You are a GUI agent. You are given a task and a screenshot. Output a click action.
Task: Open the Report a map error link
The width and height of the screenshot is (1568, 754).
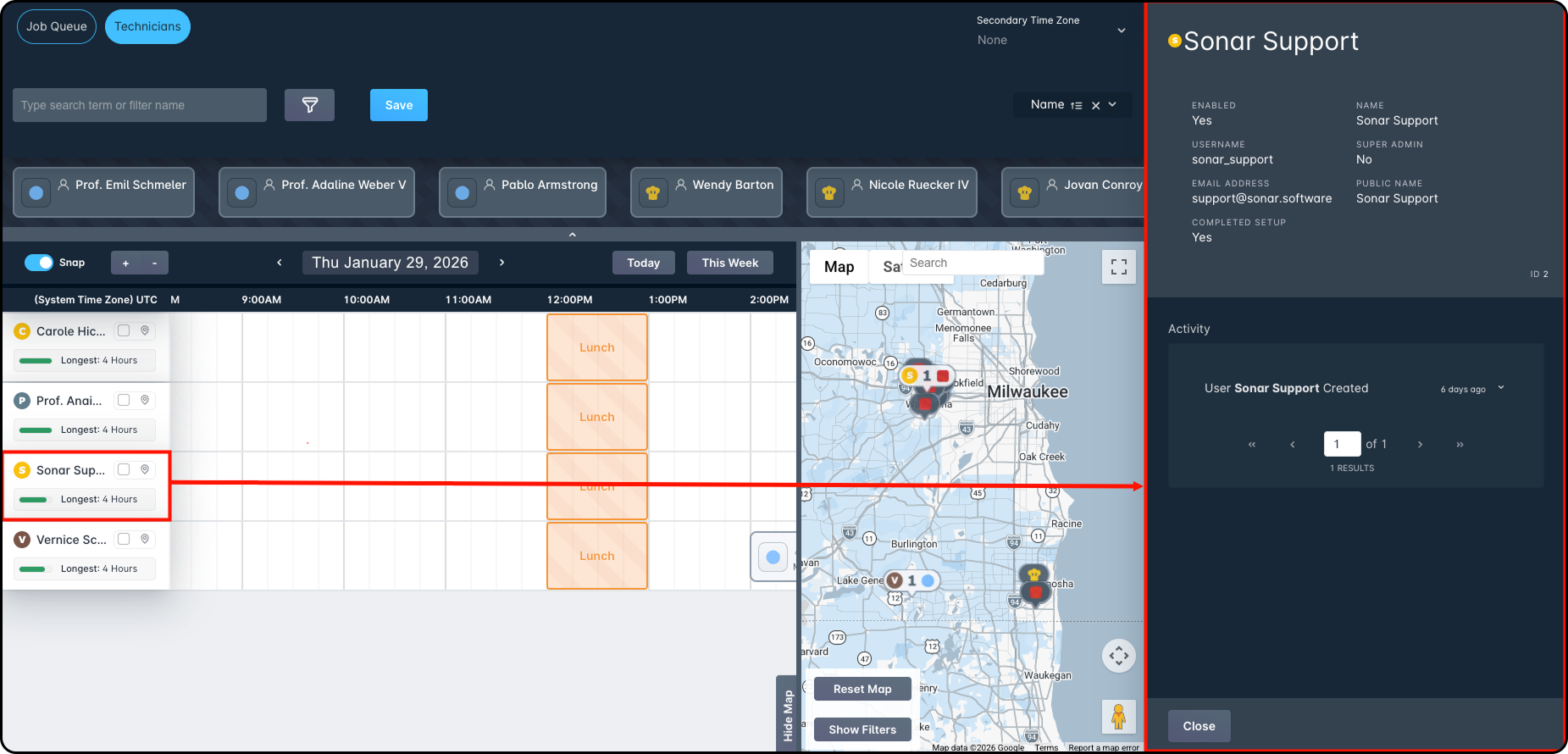tap(1104, 747)
